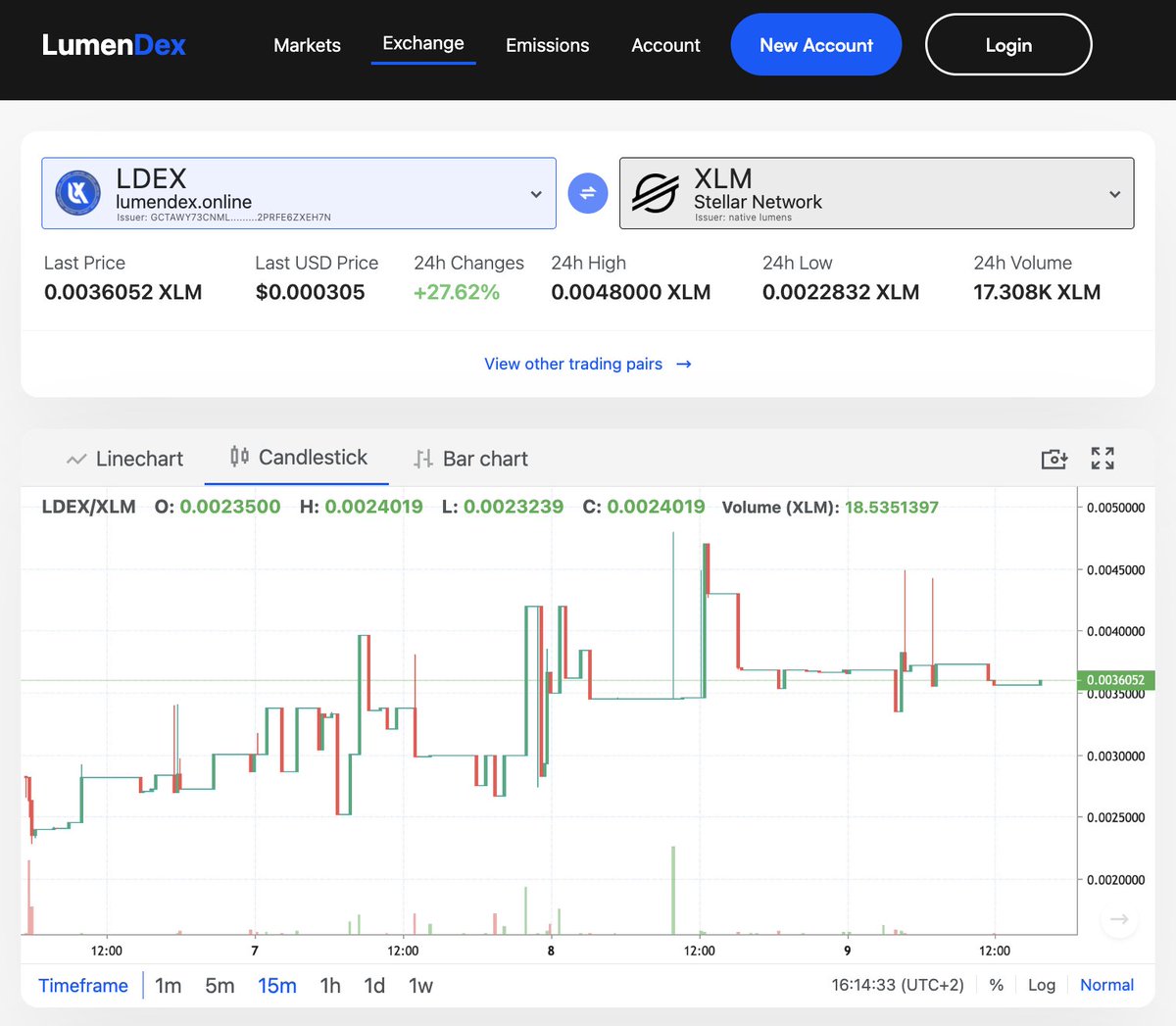This screenshot has height=1026, width=1176.
Task: Open the chart in fullscreen mode
Action: 1102,459
